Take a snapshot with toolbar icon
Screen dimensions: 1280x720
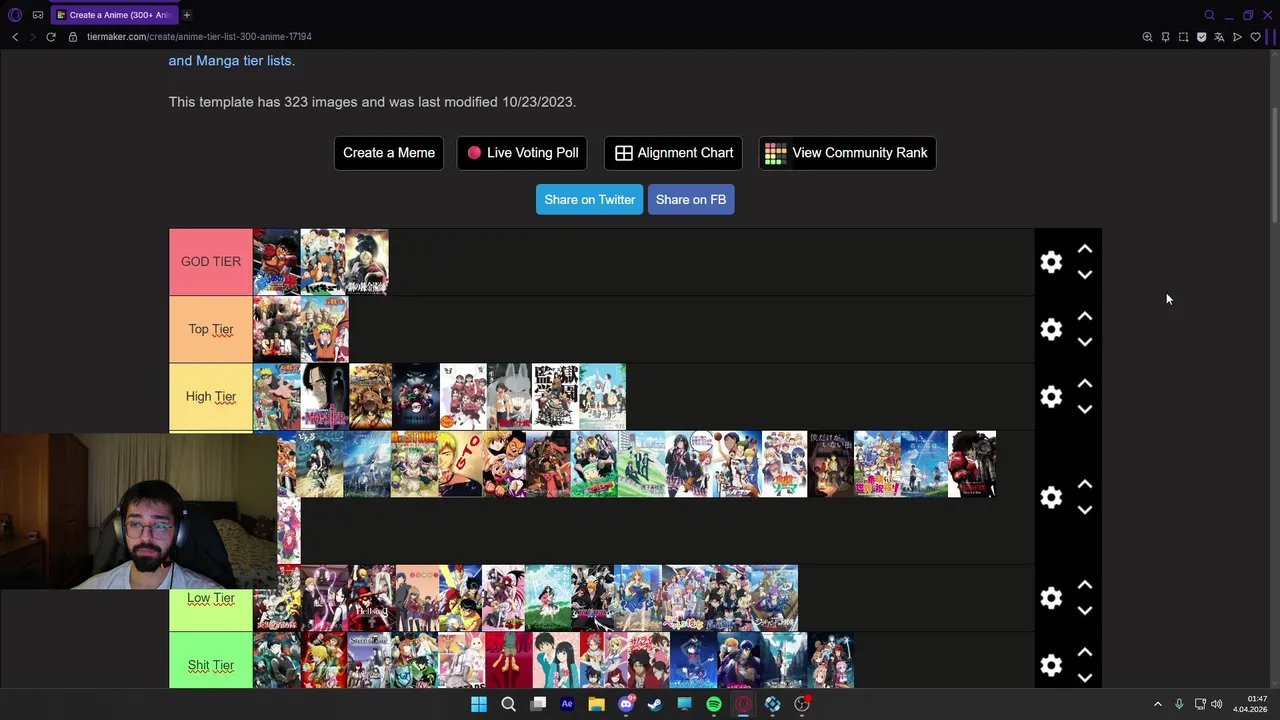point(1183,37)
